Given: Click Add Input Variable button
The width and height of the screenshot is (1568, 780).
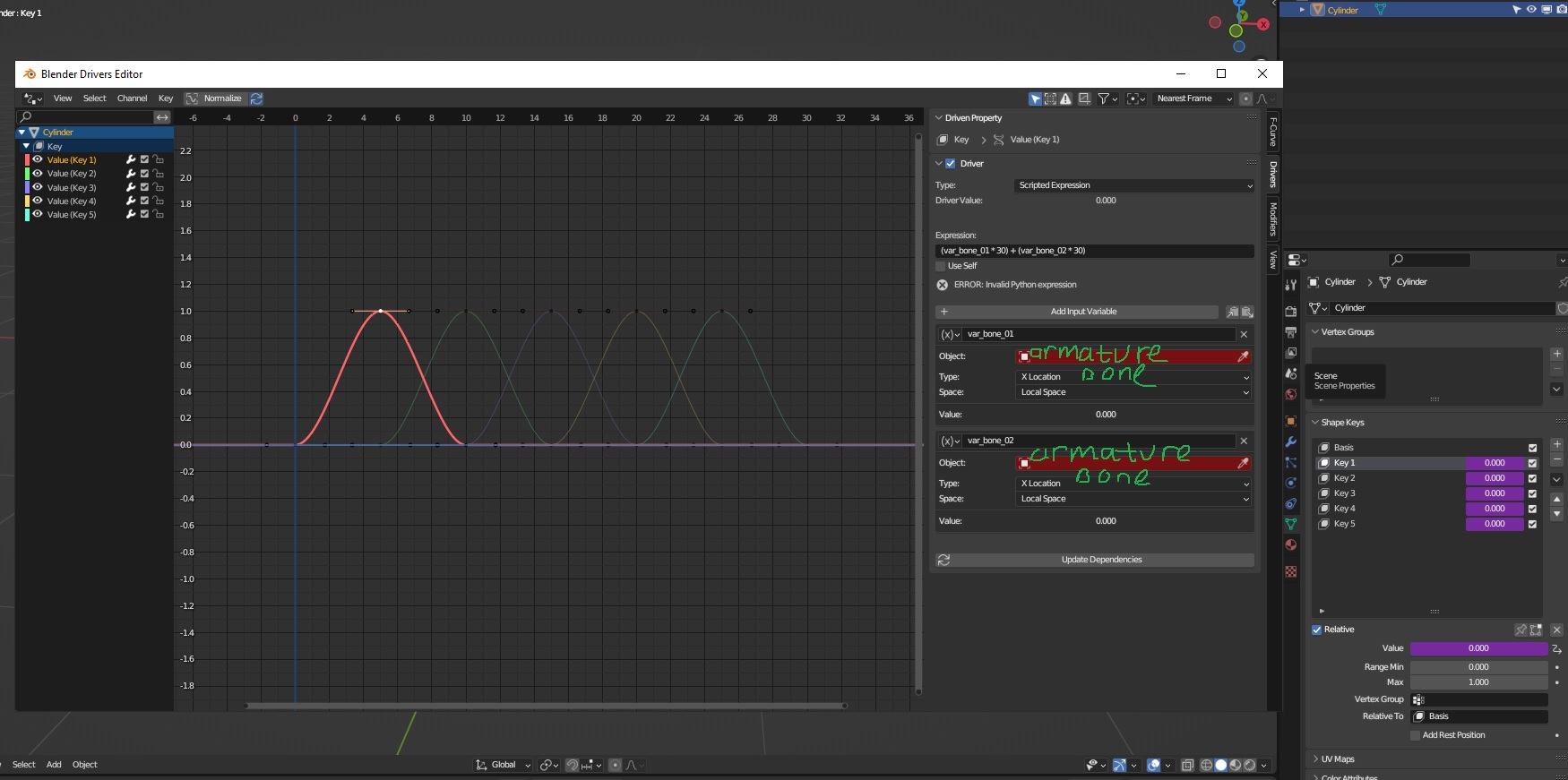Looking at the screenshot, I should pyautogui.click(x=1077, y=312).
